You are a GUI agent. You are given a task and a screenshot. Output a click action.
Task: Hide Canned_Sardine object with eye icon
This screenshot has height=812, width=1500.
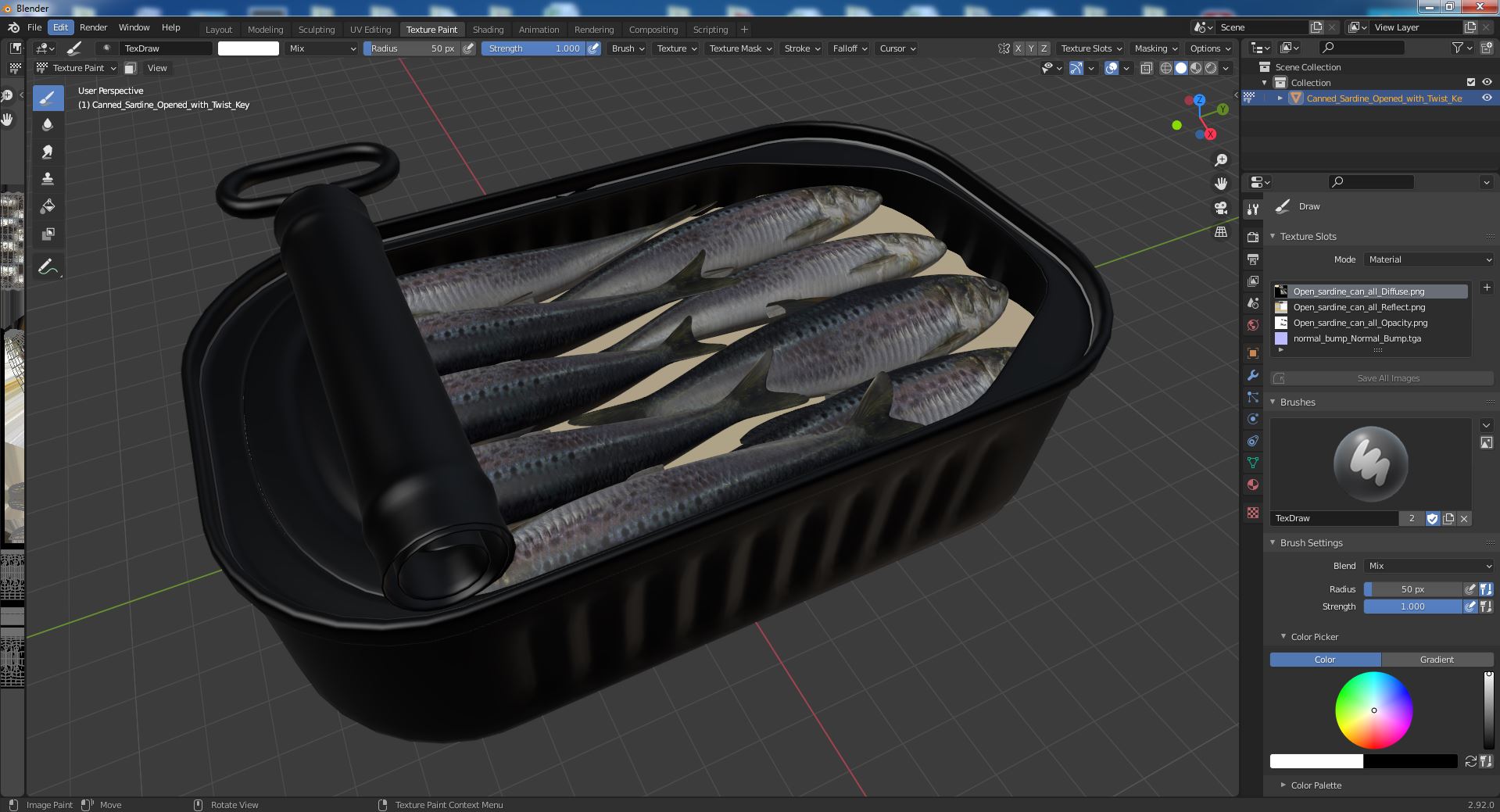[1487, 98]
